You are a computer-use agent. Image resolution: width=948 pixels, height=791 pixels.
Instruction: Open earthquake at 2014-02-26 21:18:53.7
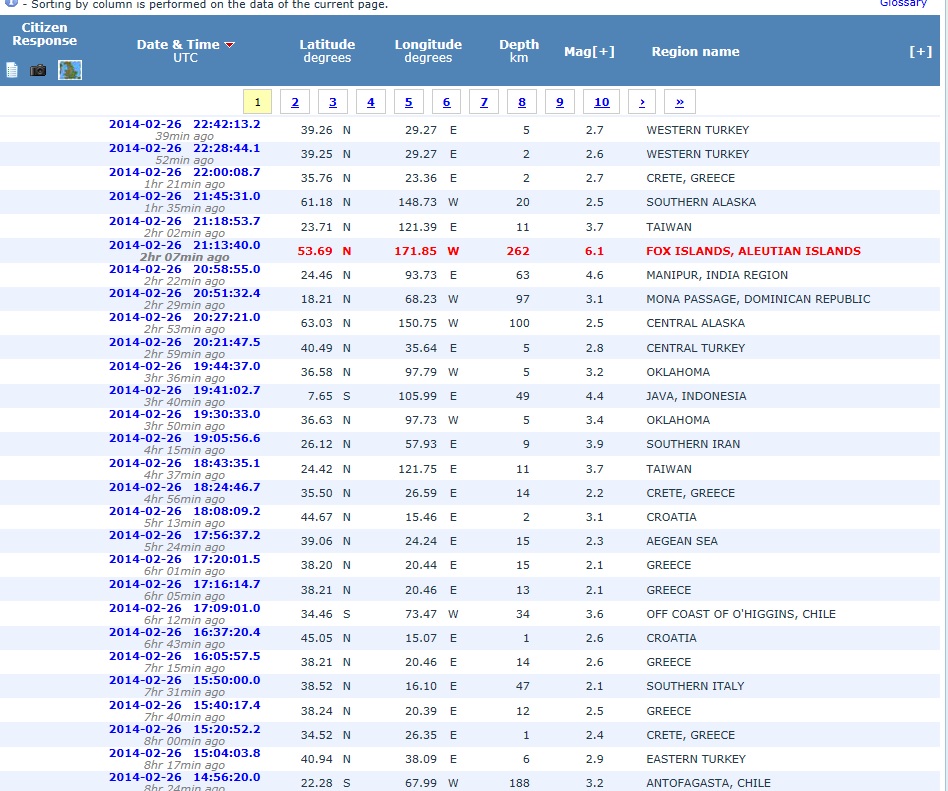pos(184,221)
